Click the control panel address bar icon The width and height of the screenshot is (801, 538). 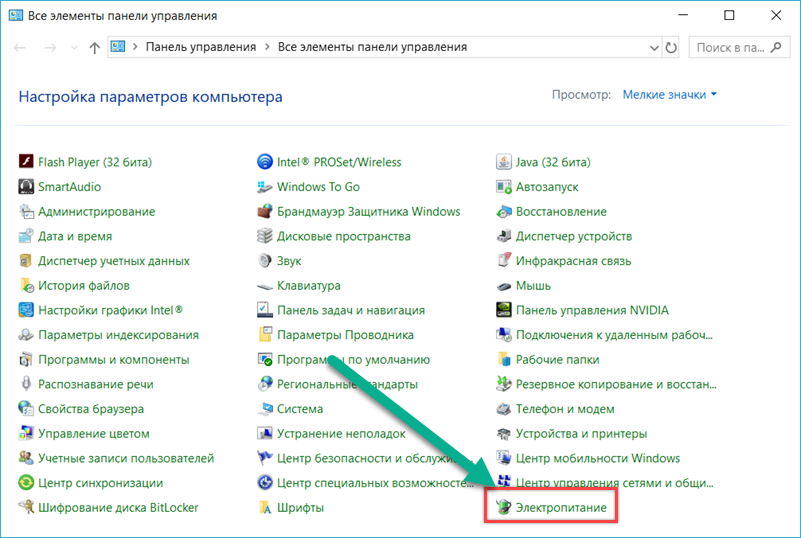pos(118,47)
